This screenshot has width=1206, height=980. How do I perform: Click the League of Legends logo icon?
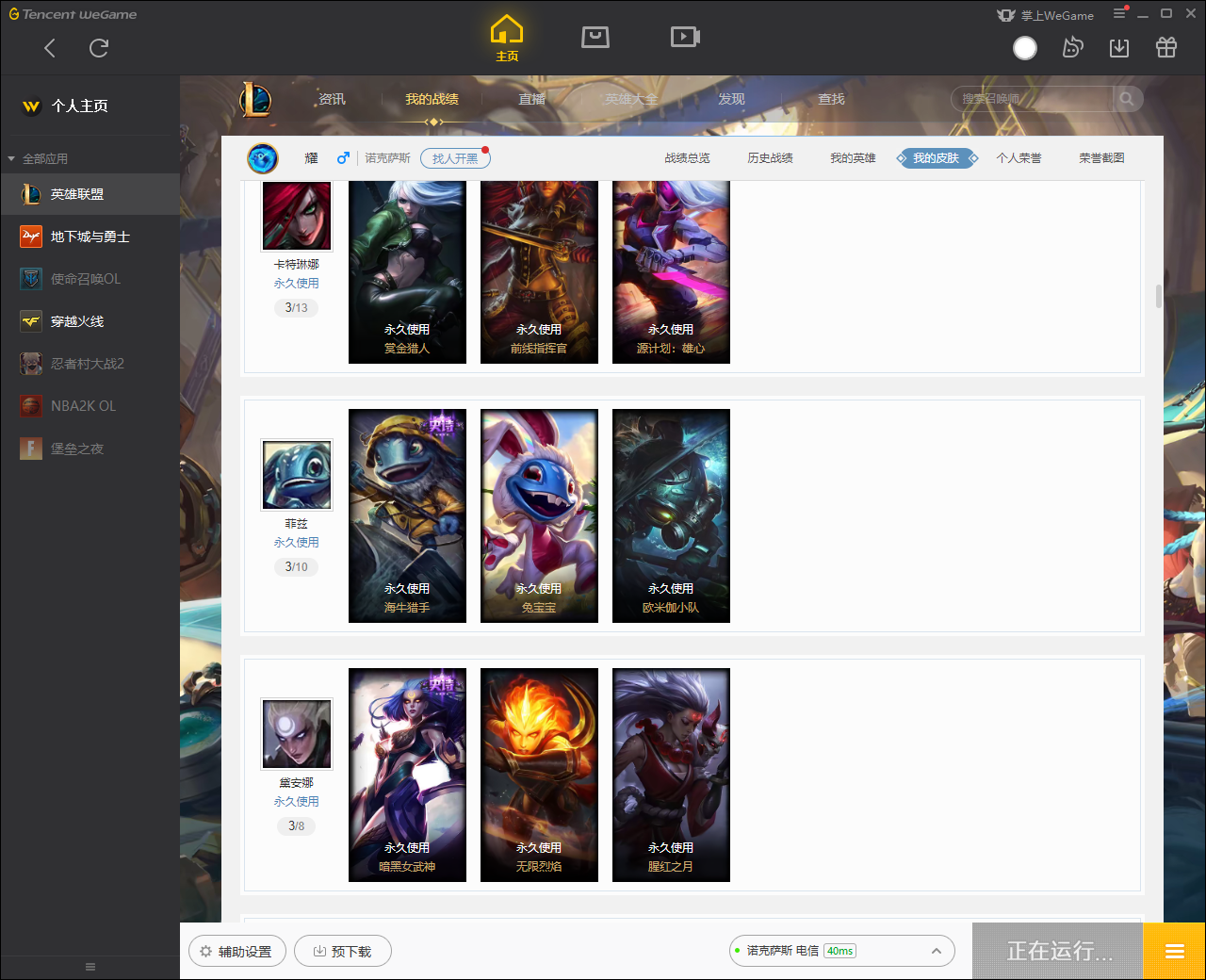coord(254,99)
